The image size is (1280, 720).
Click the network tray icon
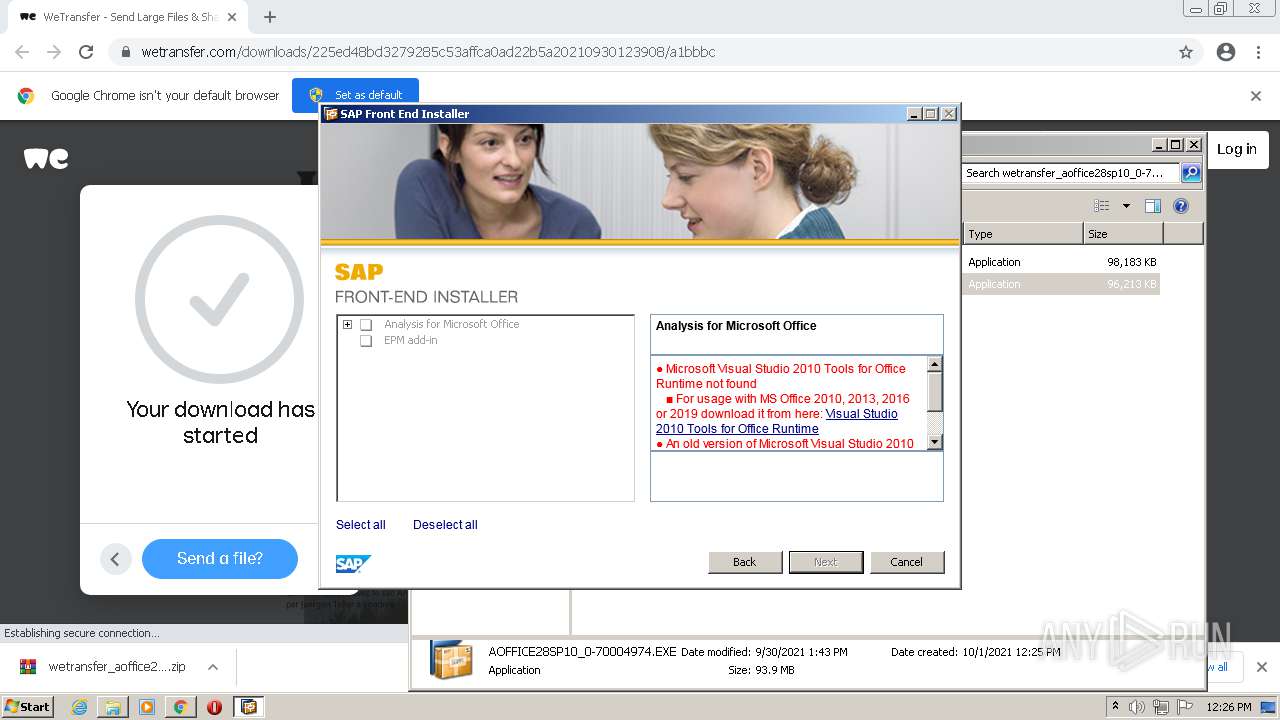pyautogui.click(x=1161, y=707)
